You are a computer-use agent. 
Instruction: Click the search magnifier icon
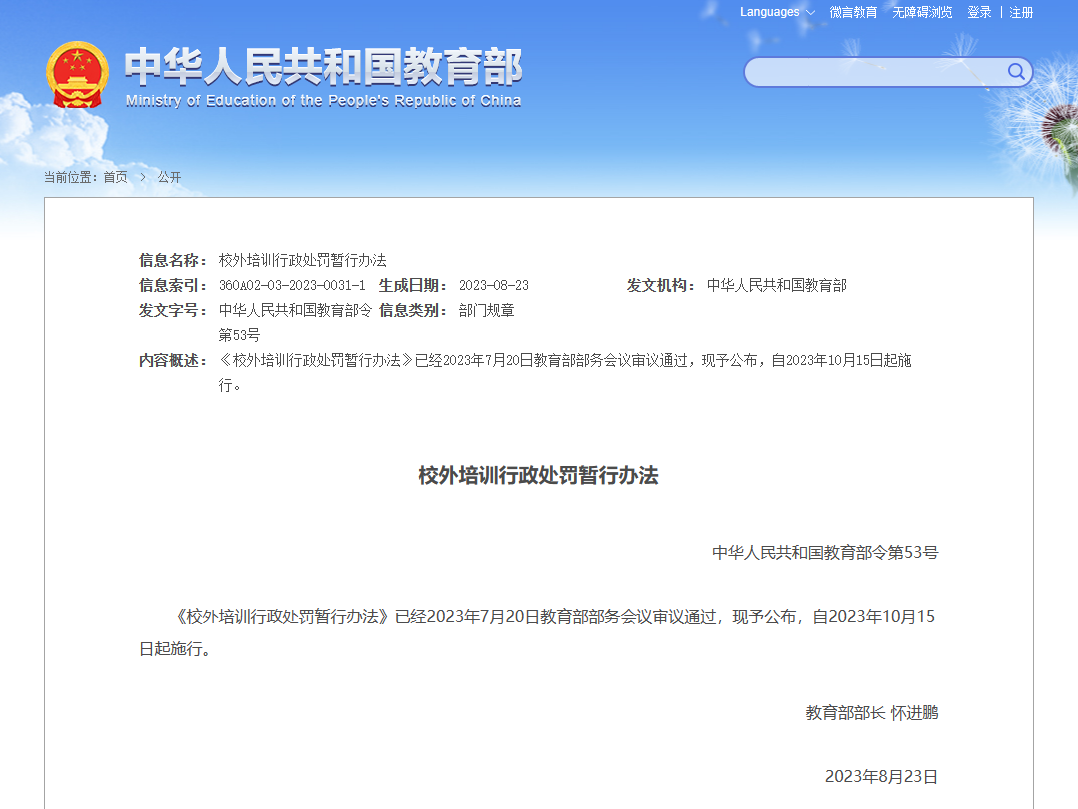[1015, 71]
